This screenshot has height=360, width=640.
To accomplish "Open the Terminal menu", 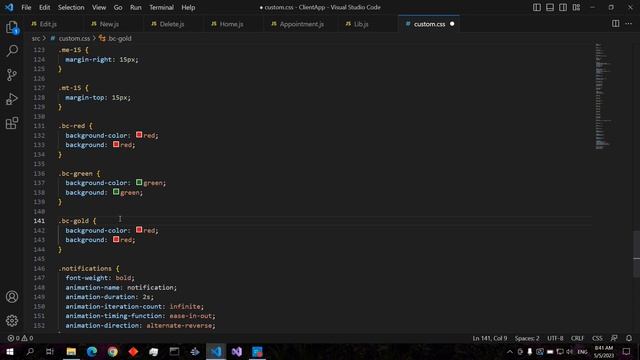I will coord(161,7).
